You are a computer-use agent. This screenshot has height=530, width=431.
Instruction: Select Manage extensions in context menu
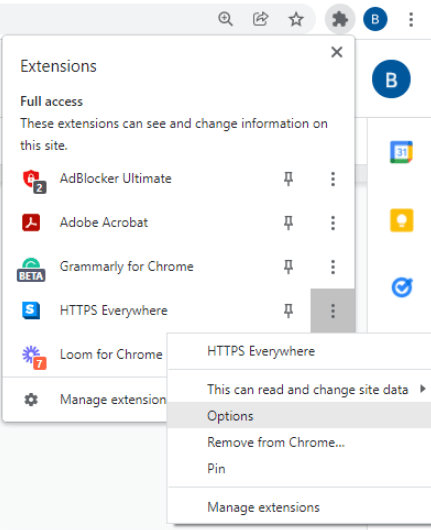(300, 507)
